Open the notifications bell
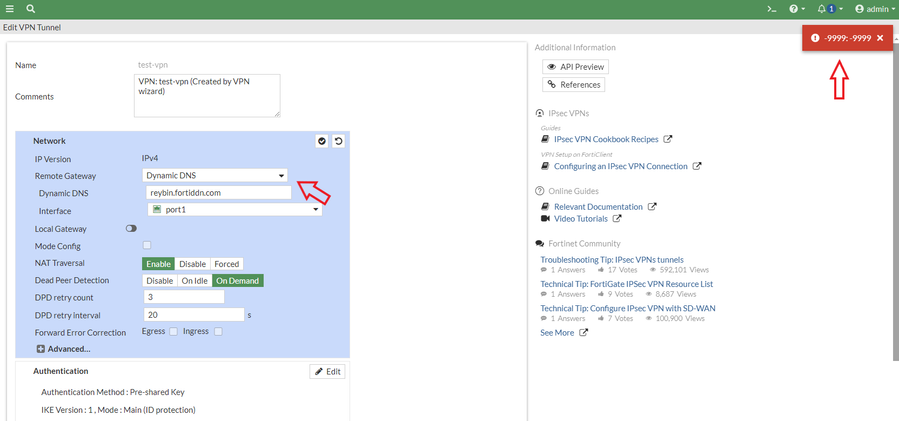 tap(830, 9)
